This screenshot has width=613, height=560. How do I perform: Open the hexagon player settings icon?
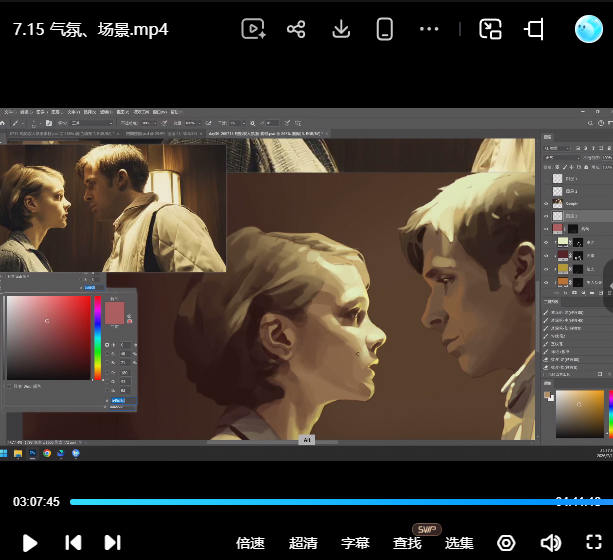506,543
